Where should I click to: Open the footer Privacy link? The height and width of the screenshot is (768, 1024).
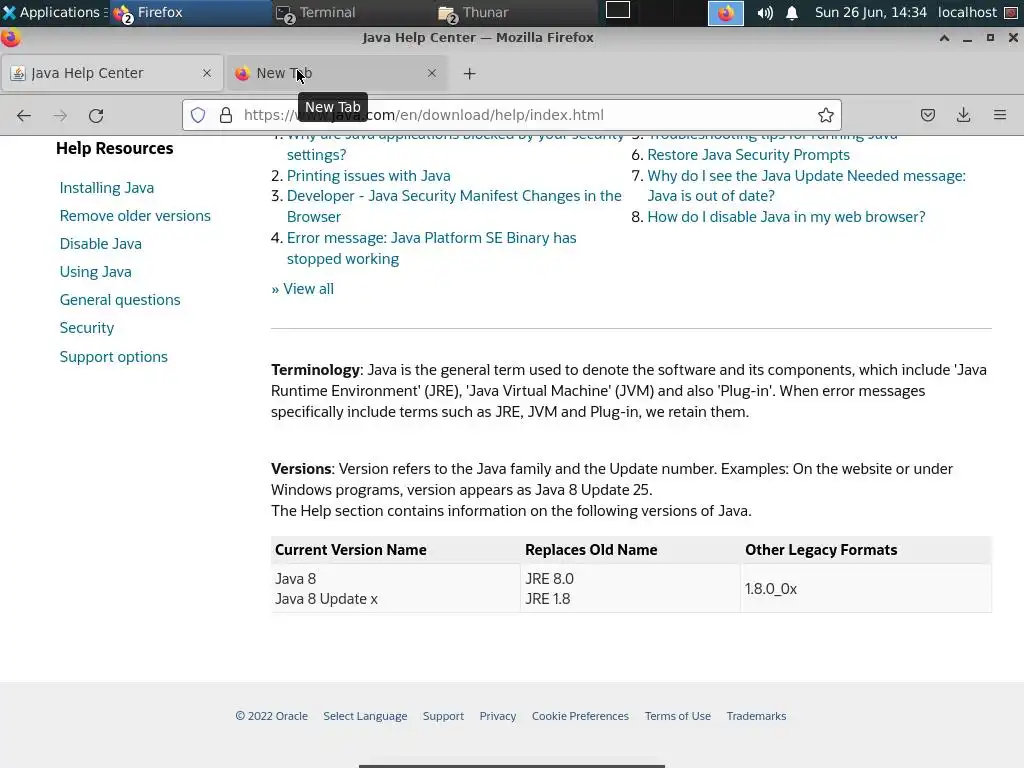pyautogui.click(x=498, y=716)
